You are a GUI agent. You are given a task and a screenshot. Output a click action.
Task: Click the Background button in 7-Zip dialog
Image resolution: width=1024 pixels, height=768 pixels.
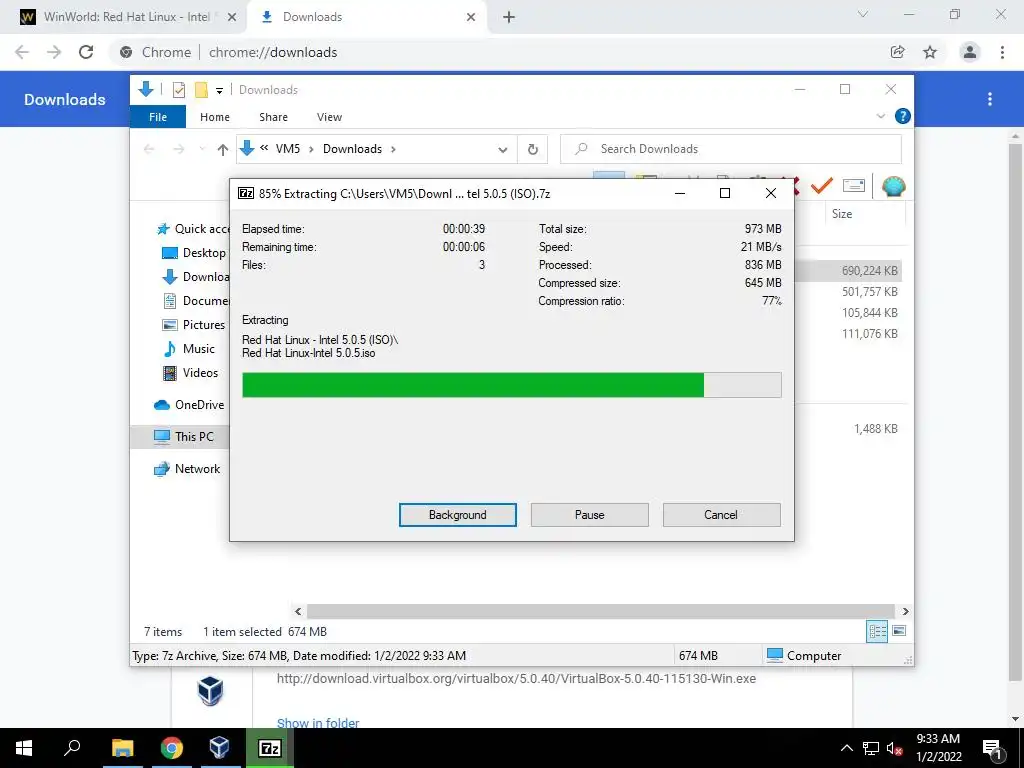pos(457,515)
